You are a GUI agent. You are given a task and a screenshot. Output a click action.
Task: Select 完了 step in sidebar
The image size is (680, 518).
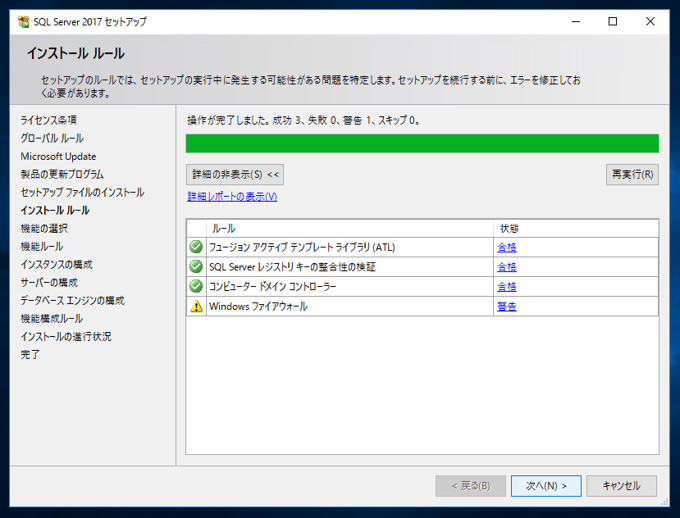tap(30, 354)
